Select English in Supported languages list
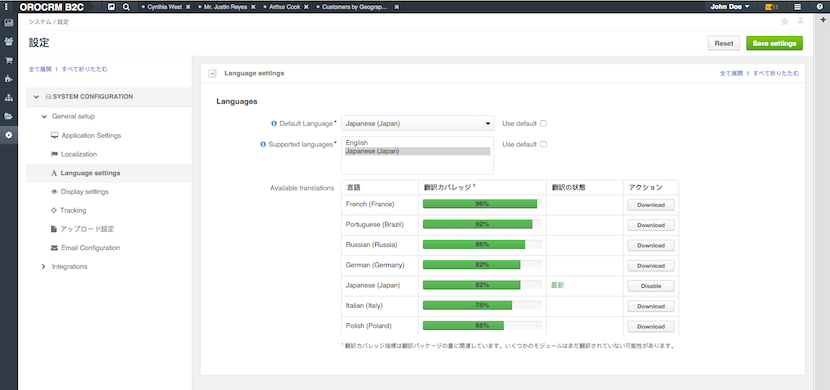Screen dimensions: 830x390 click(417, 143)
